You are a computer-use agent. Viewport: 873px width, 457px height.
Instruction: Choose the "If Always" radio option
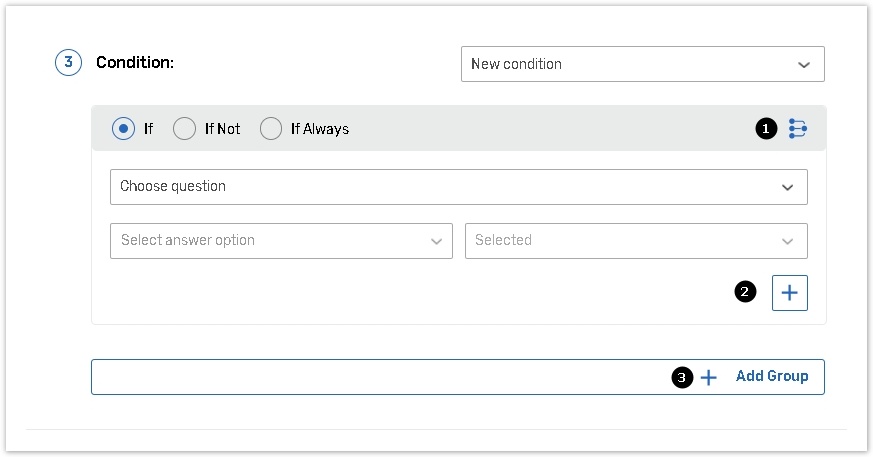coord(270,129)
